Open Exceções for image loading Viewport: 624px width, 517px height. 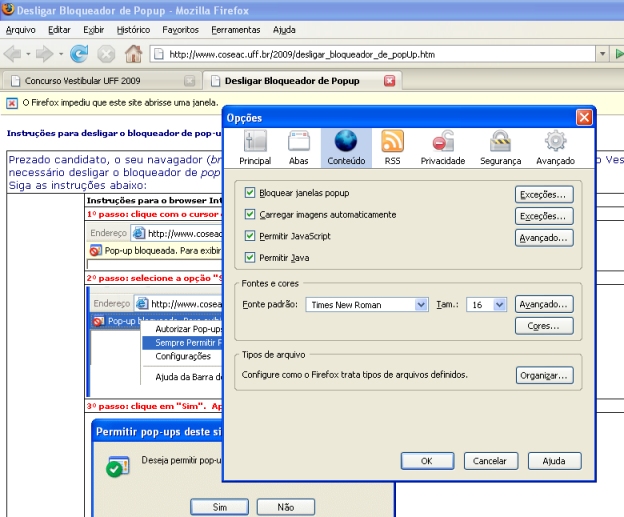544,216
